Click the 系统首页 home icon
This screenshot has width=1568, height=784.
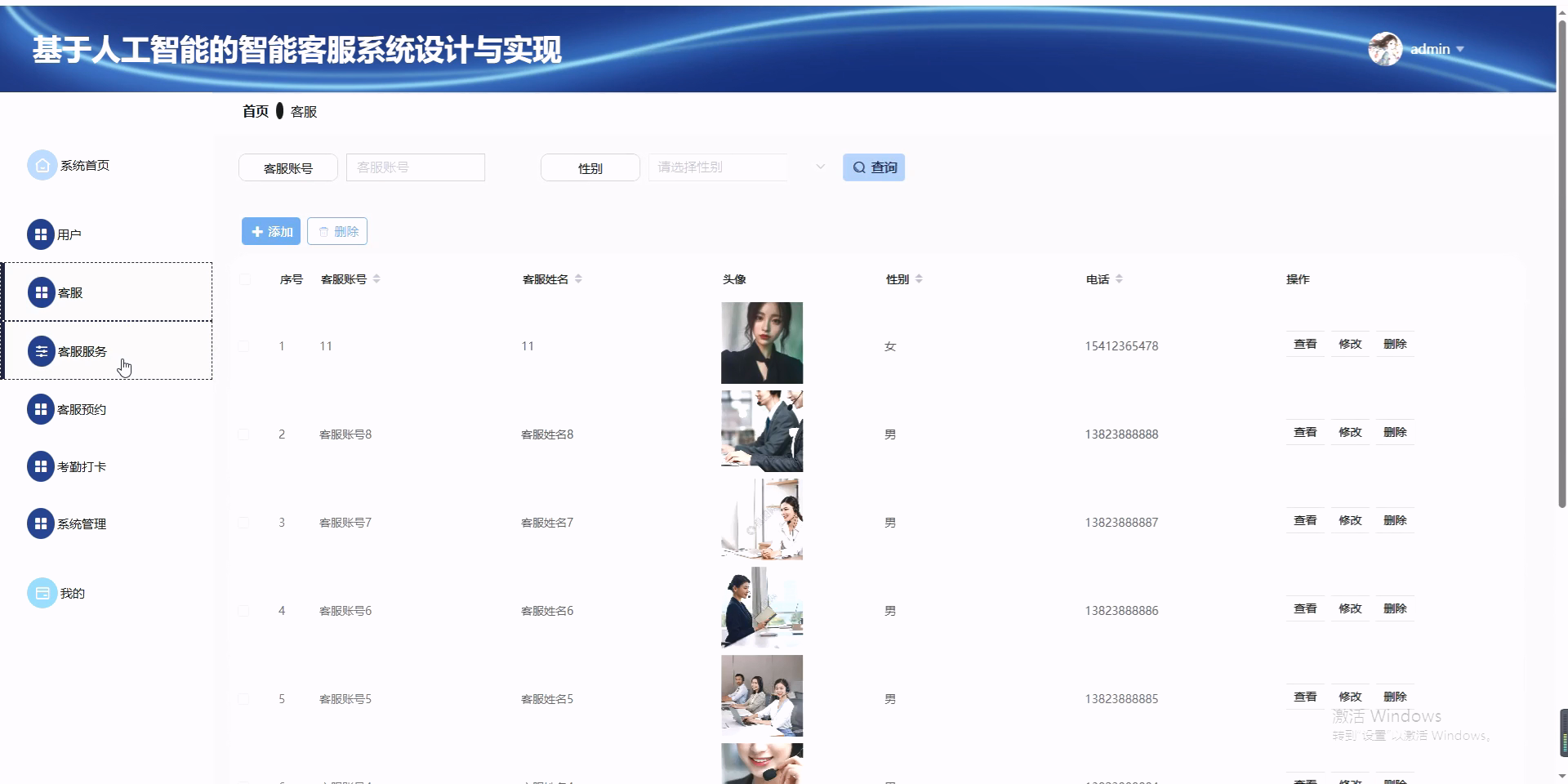point(42,165)
